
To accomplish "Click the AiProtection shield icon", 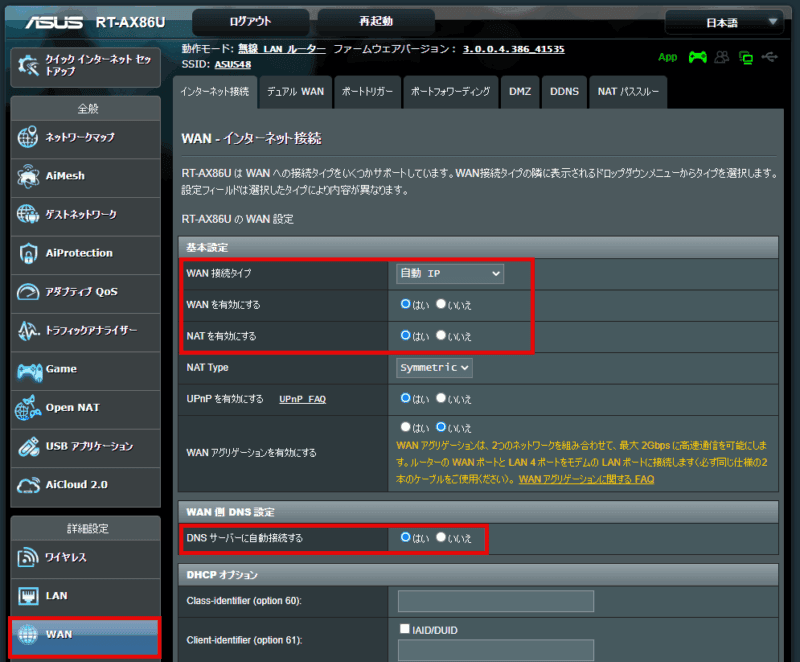I will coord(28,253).
